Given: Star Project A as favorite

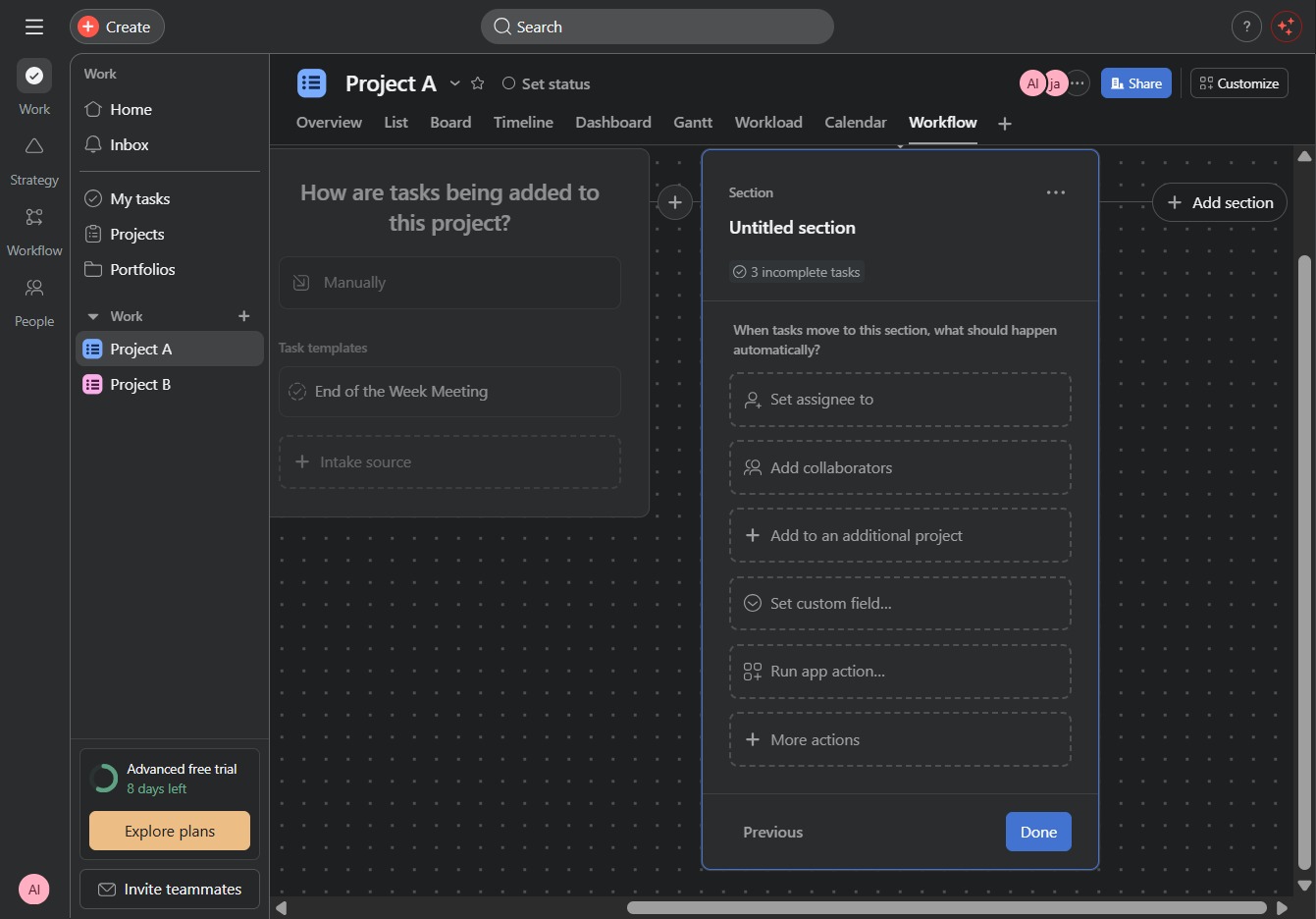Looking at the screenshot, I should click(478, 83).
